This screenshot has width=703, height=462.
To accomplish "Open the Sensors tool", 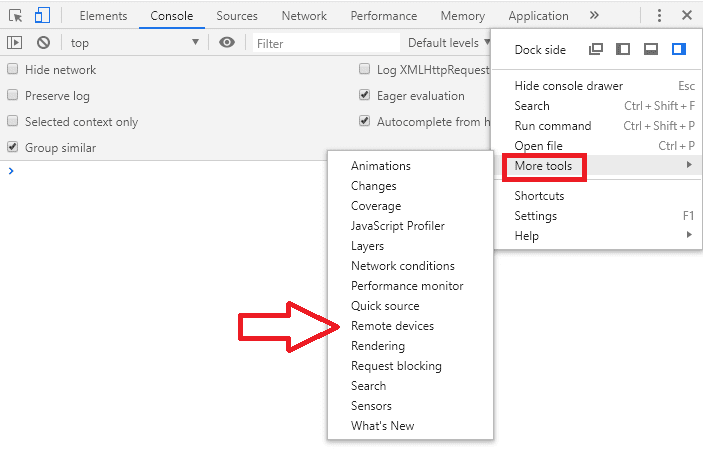I will [x=410, y=405].
